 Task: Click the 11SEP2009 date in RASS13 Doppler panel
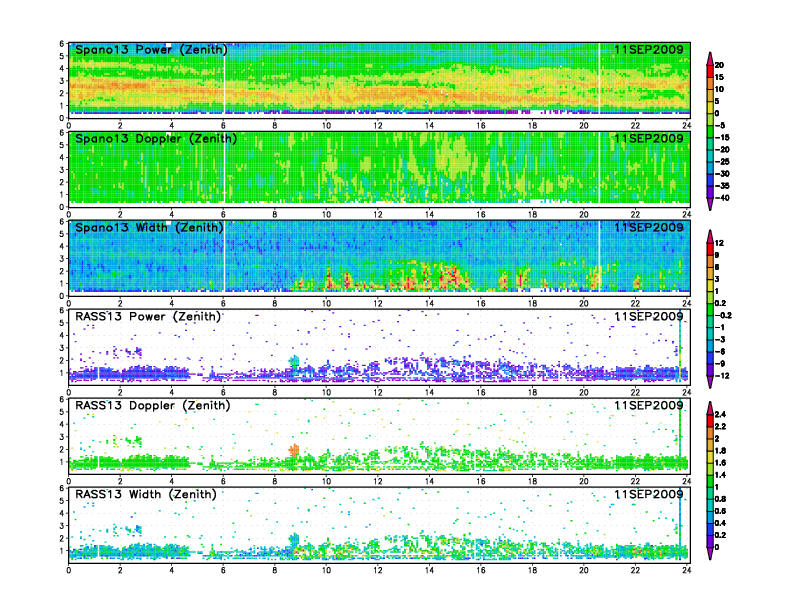pyautogui.click(x=649, y=405)
